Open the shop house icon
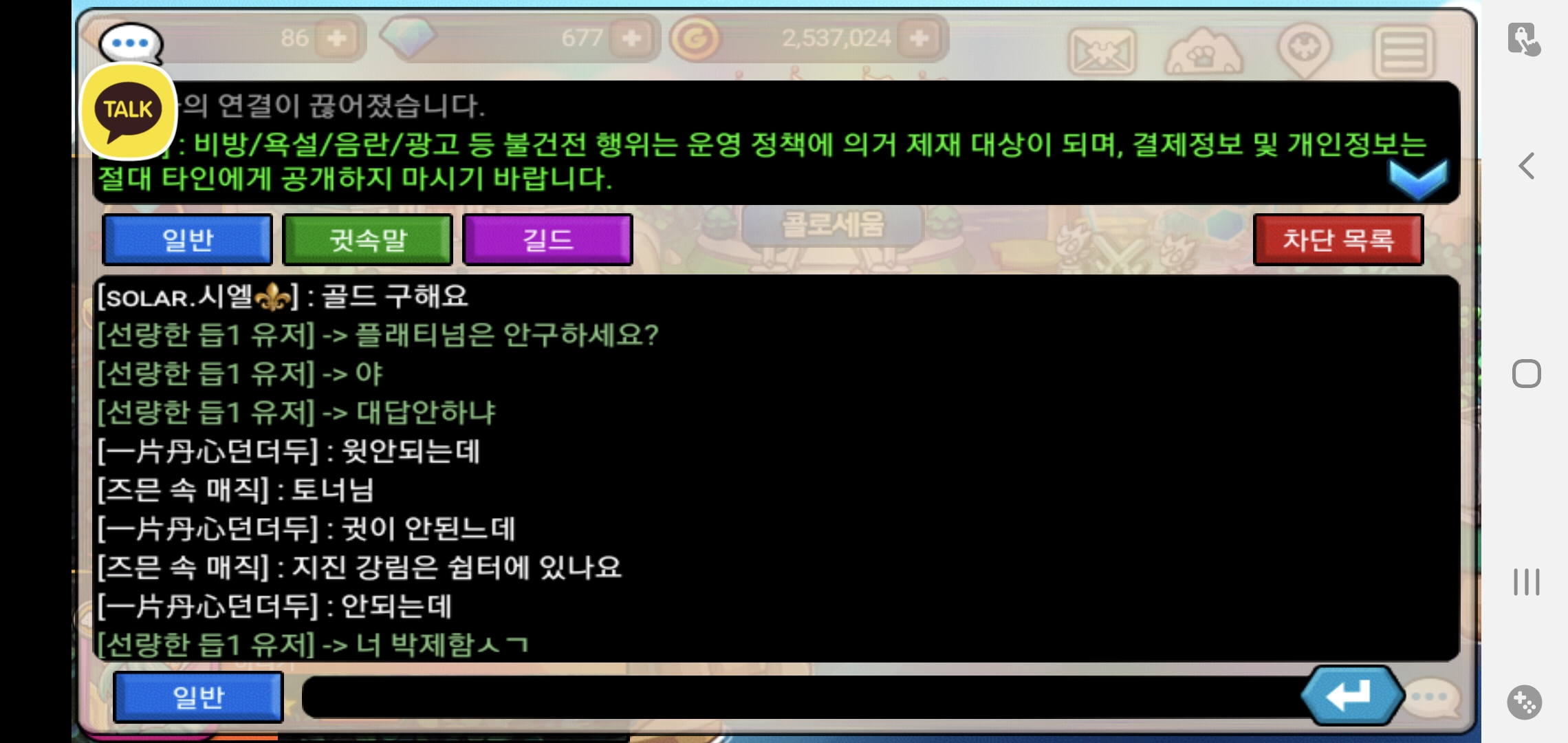 coord(1203,52)
